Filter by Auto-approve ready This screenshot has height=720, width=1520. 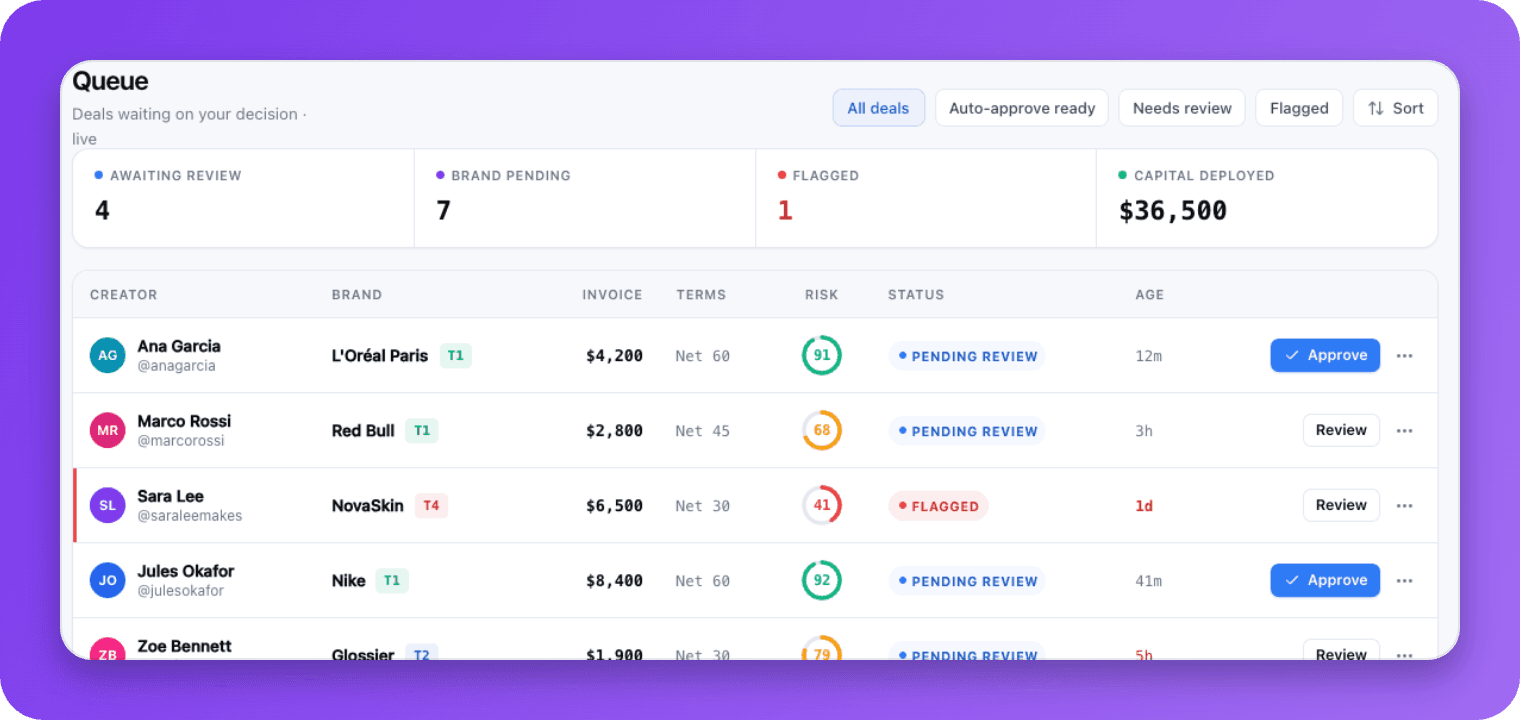[x=1022, y=108]
